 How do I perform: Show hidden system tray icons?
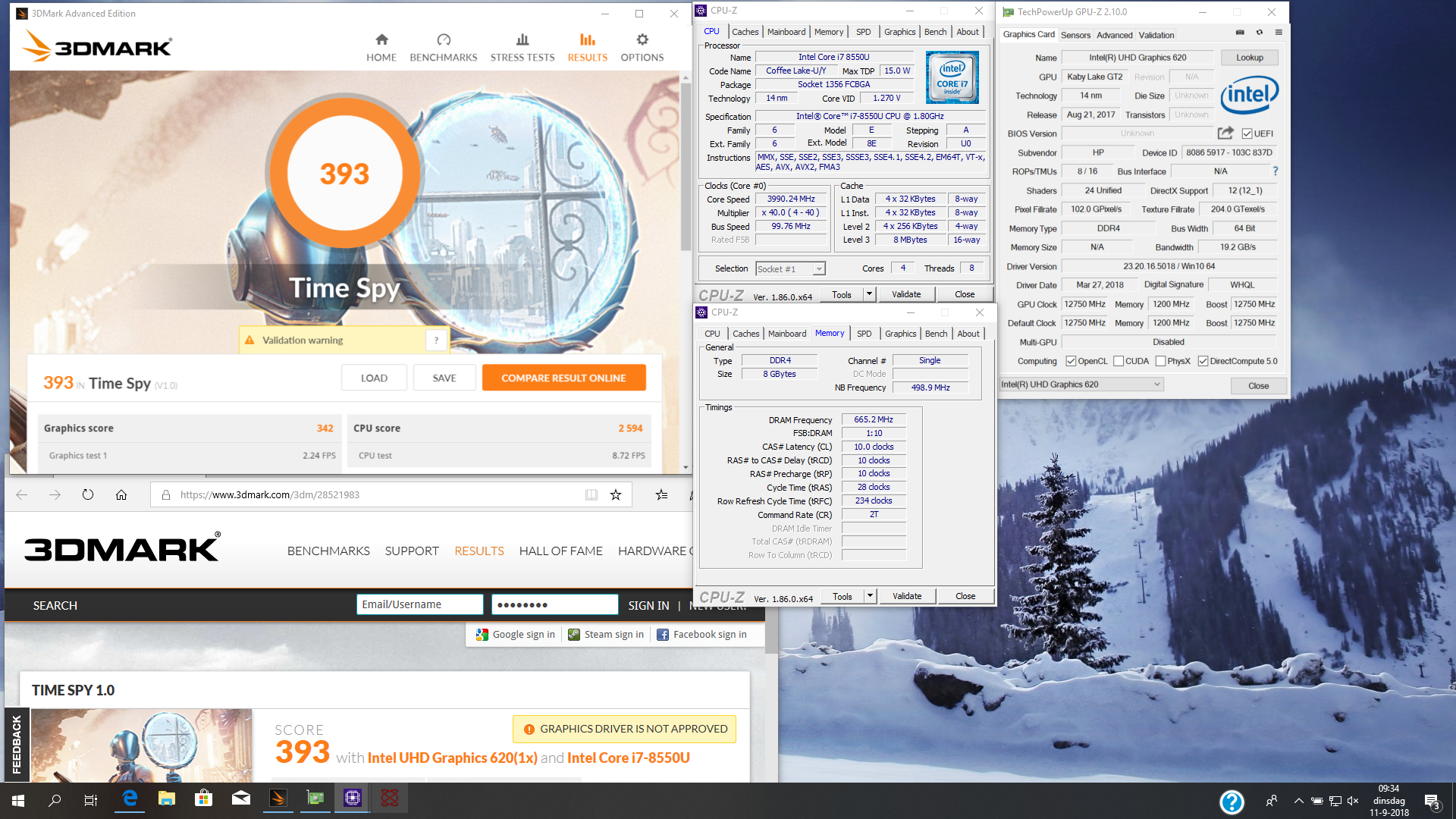[x=1298, y=801]
